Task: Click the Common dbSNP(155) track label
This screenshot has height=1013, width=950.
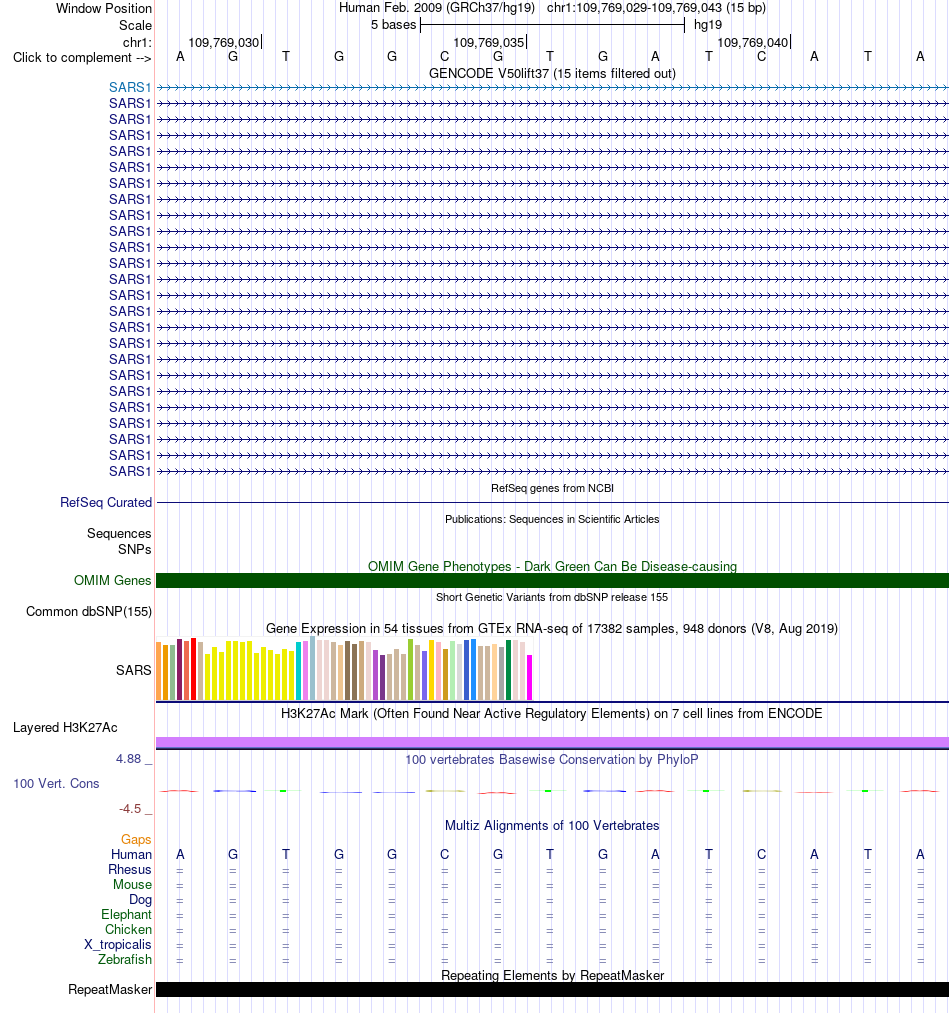Action: pos(89,611)
